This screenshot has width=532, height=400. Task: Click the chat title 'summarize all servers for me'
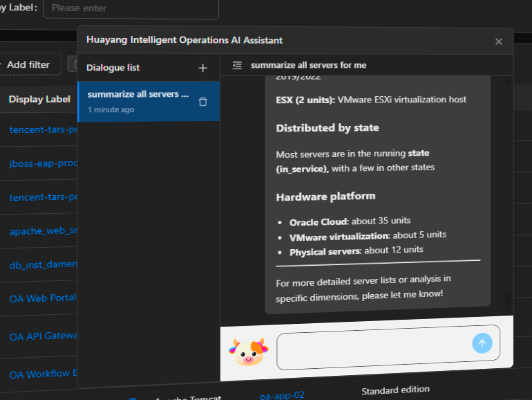pos(308,65)
